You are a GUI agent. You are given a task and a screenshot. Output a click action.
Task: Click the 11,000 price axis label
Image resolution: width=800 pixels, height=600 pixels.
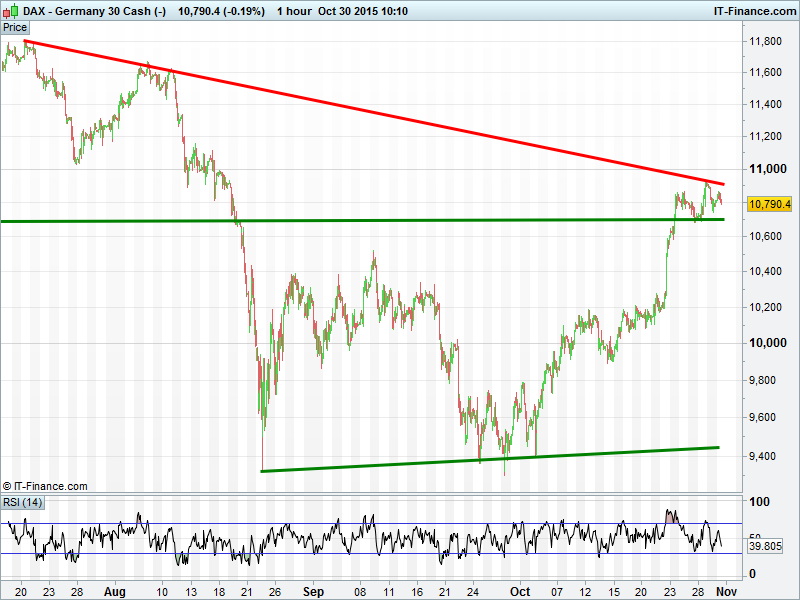[767, 169]
